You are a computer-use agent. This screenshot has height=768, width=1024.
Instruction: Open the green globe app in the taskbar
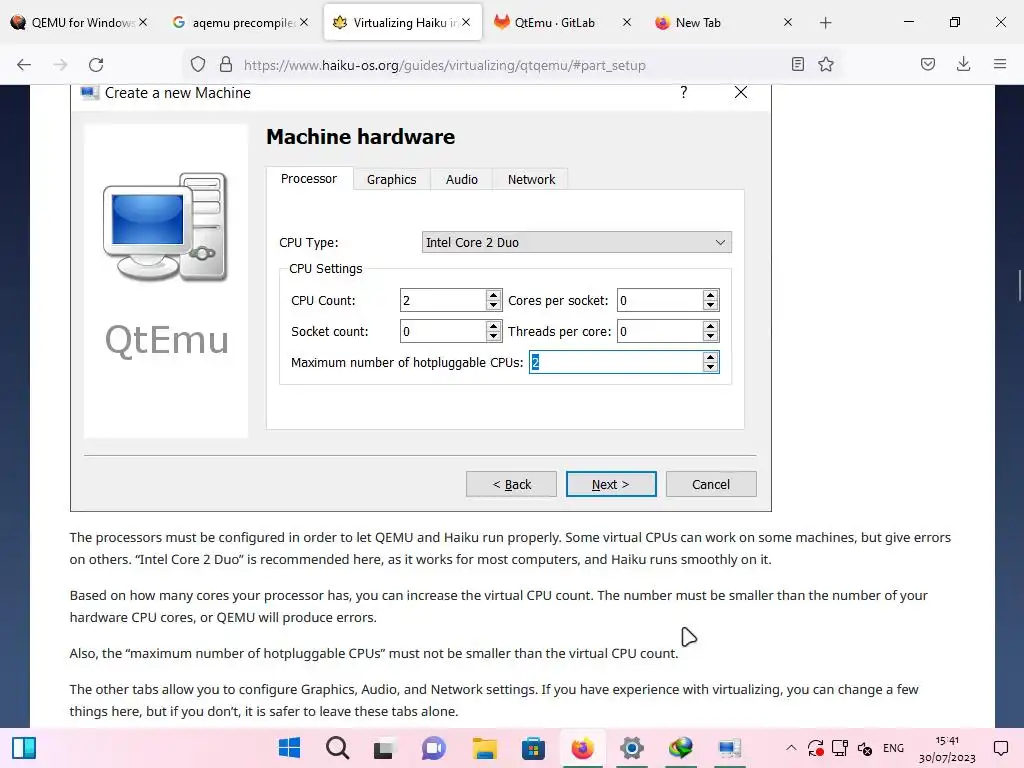click(x=680, y=748)
